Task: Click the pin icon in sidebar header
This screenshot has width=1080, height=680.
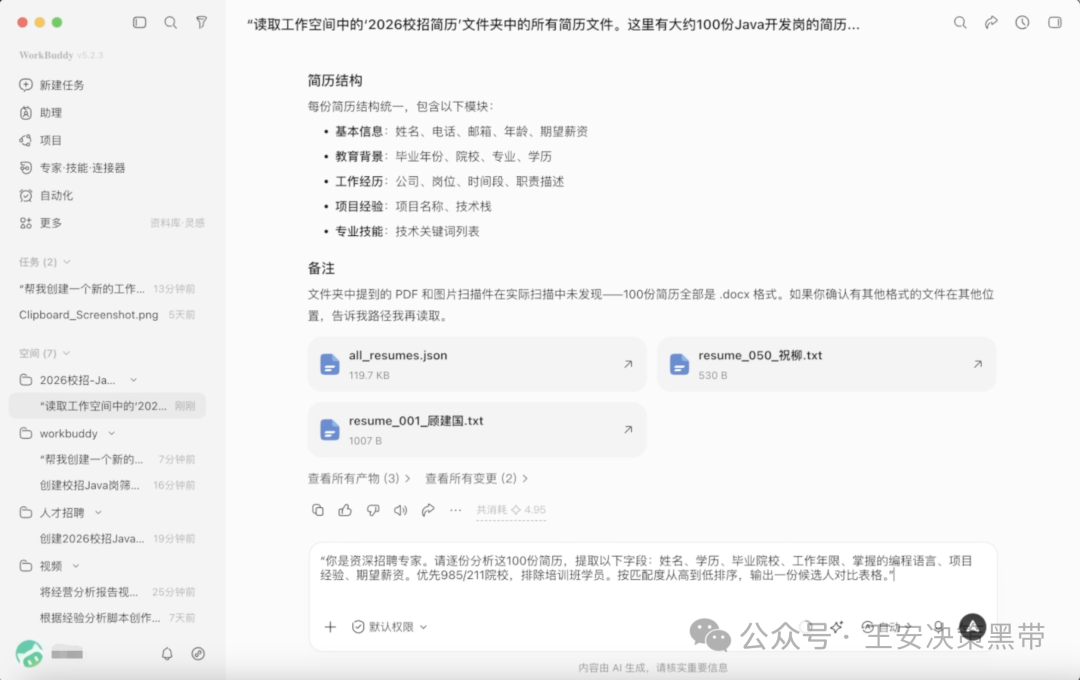Action: pos(201,23)
